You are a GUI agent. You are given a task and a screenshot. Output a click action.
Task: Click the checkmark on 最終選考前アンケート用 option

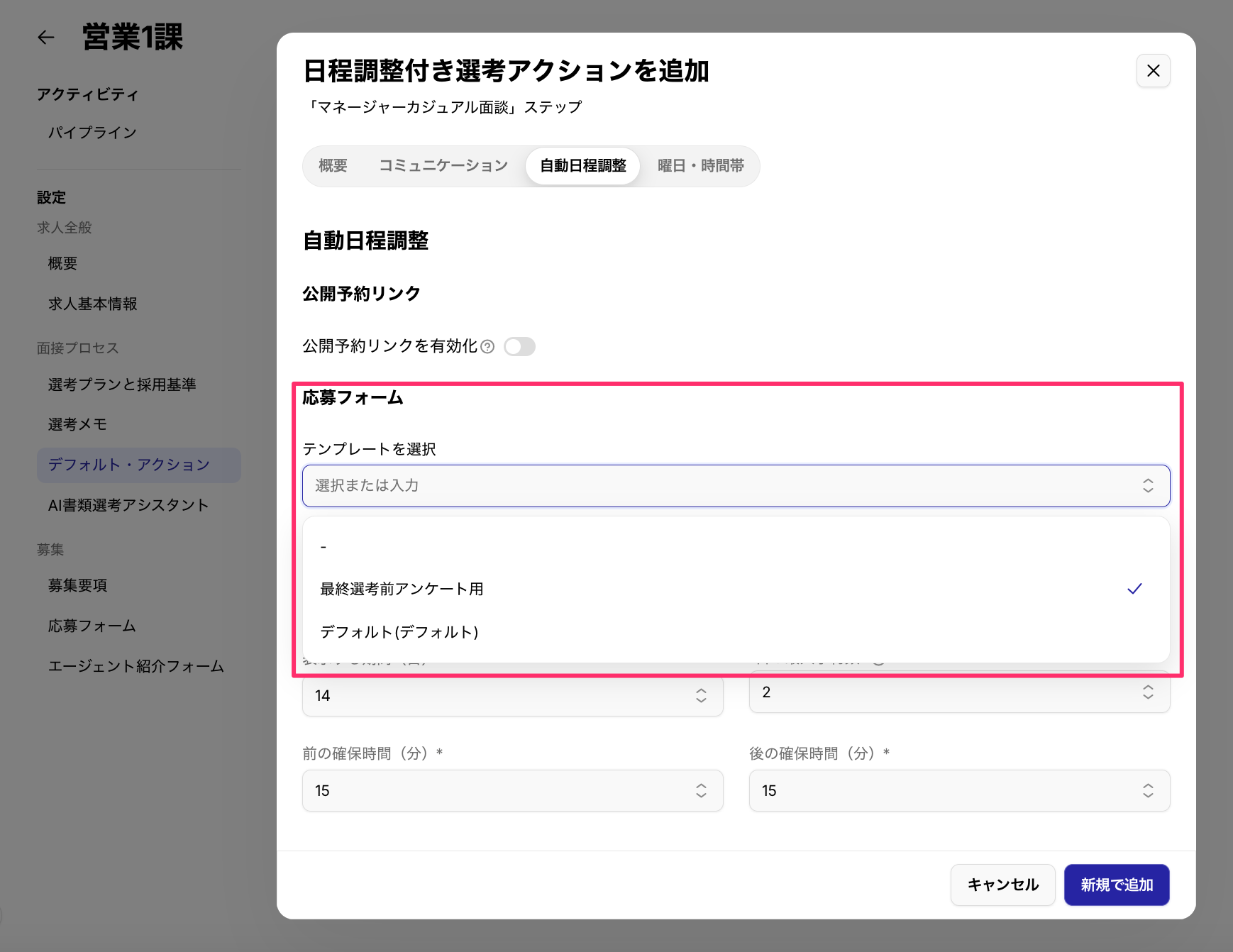tap(1134, 589)
